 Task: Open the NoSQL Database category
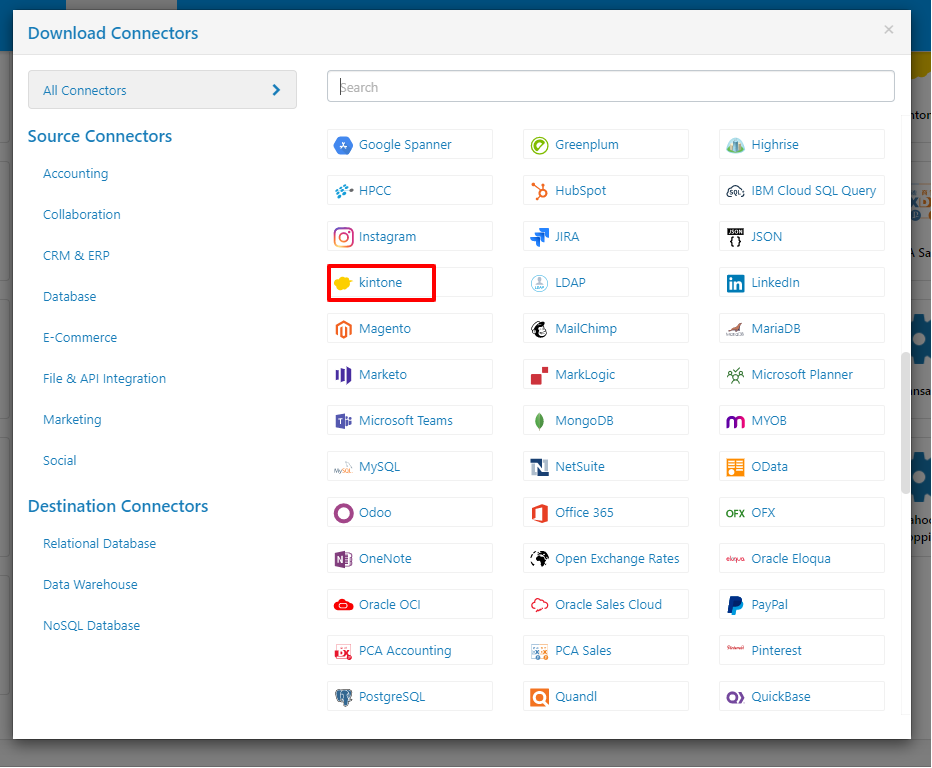point(92,625)
